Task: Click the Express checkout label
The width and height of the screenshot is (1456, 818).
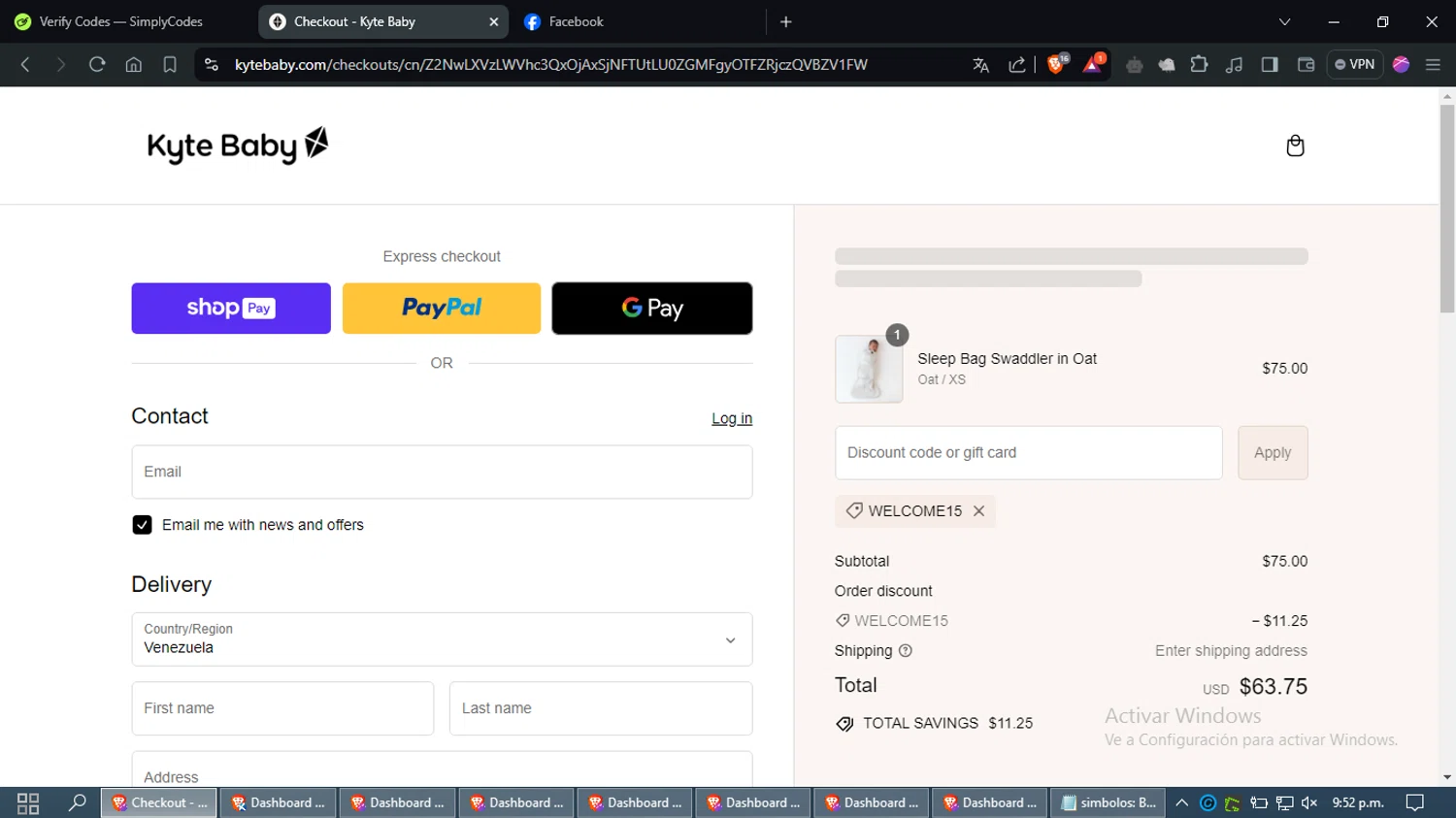Action: [x=442, y=256]
